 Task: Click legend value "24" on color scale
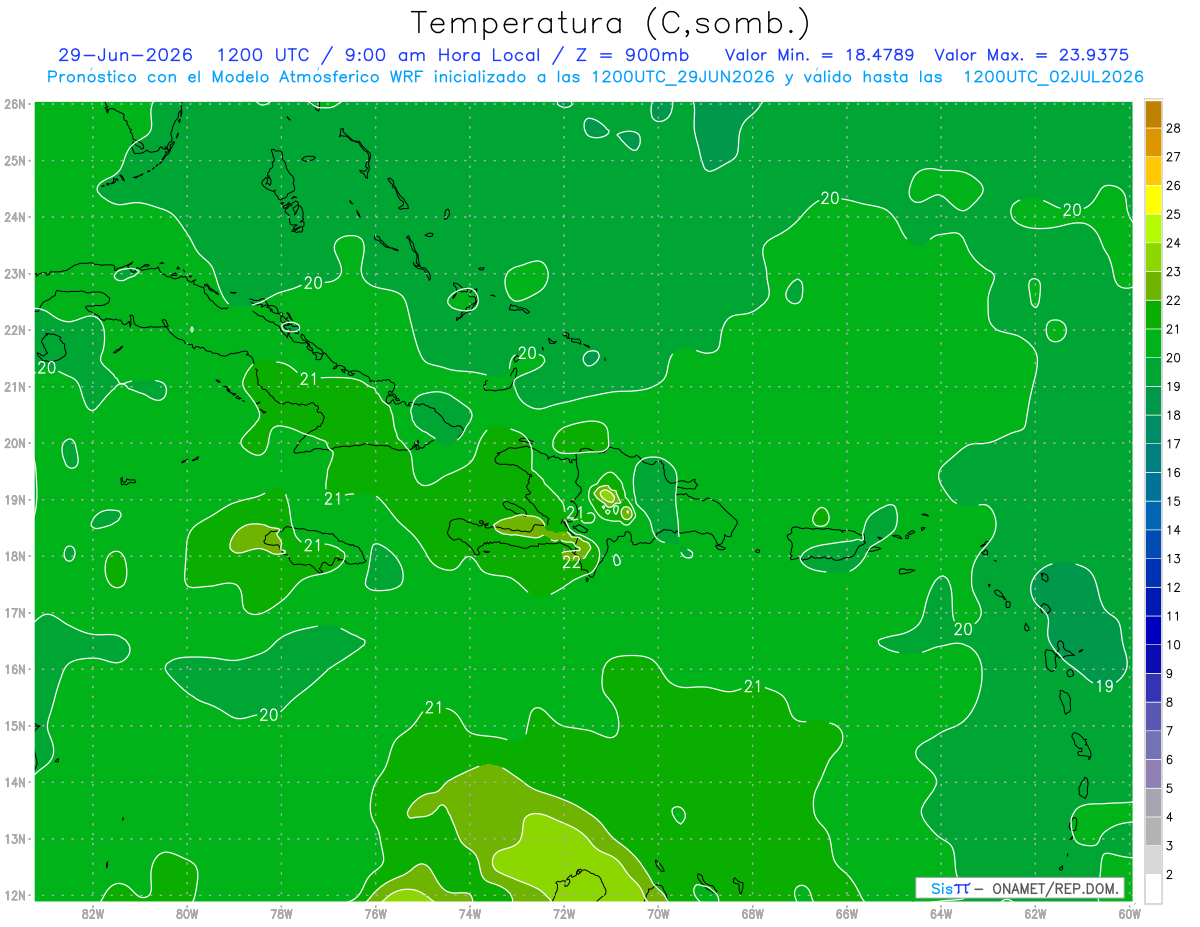coord(1173,243)
